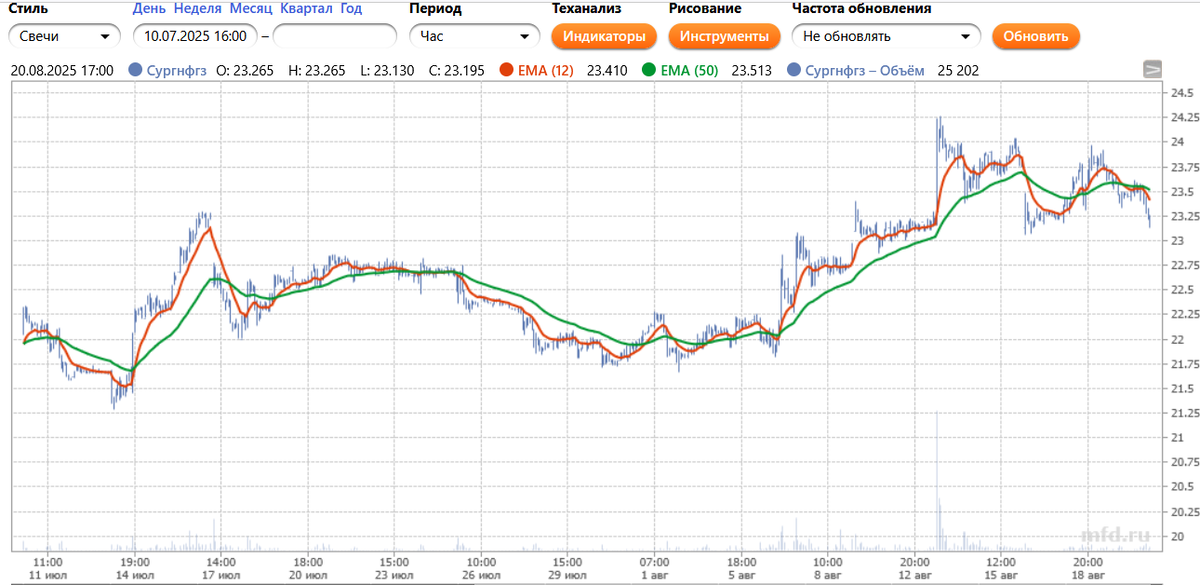Click the Сургнфгз – Объём legend label
The image size is (1200, 585).
[864, 70]
